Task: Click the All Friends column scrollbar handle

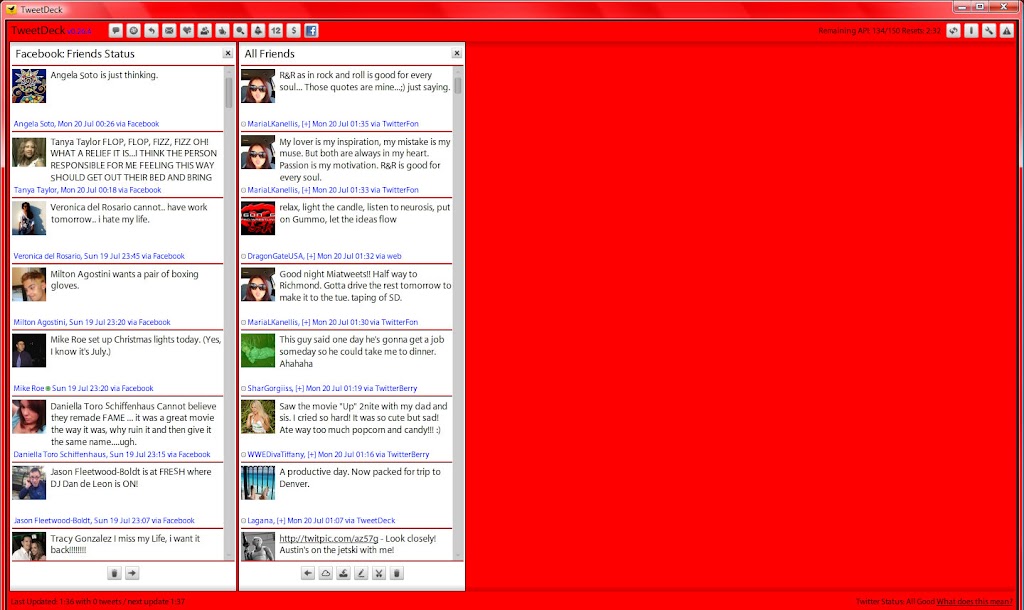Action: tap(458, 86)
